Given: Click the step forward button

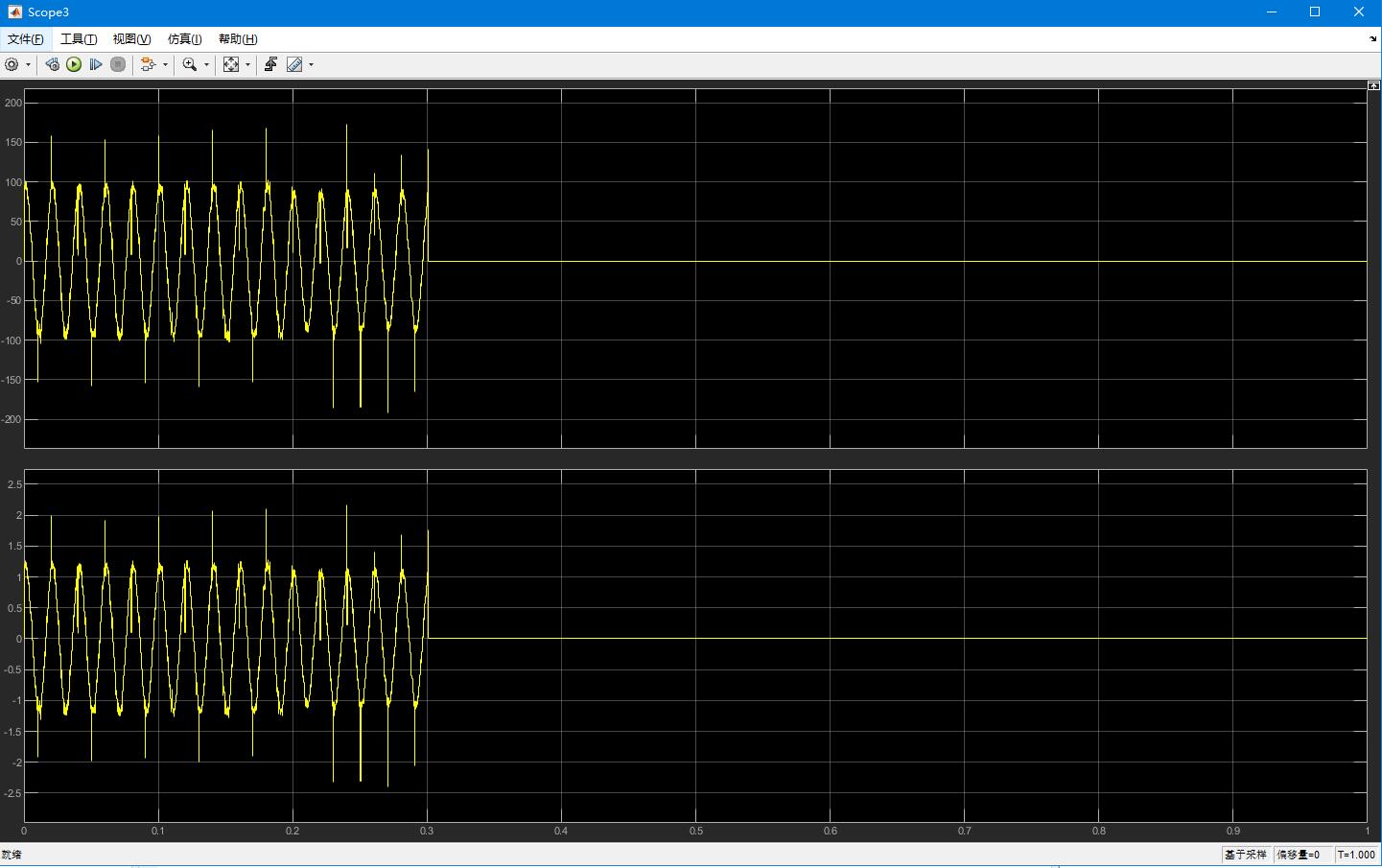Looking at the screenshot, I should pos(96,64).
